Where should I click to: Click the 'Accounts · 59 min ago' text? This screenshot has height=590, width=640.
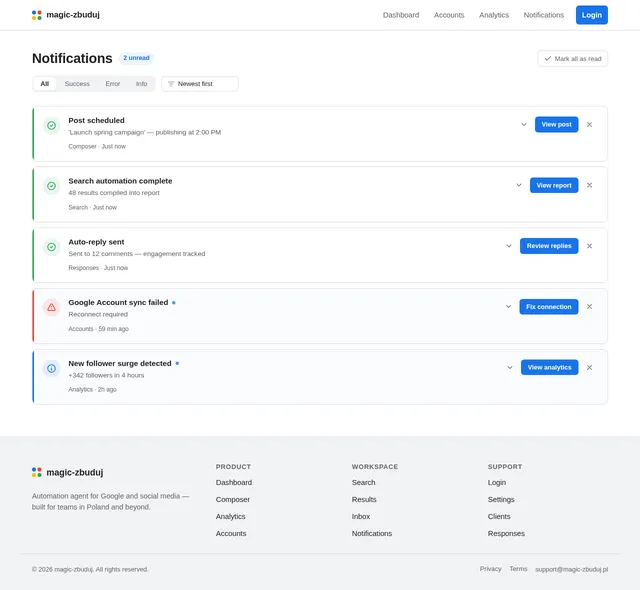point(98,329)
